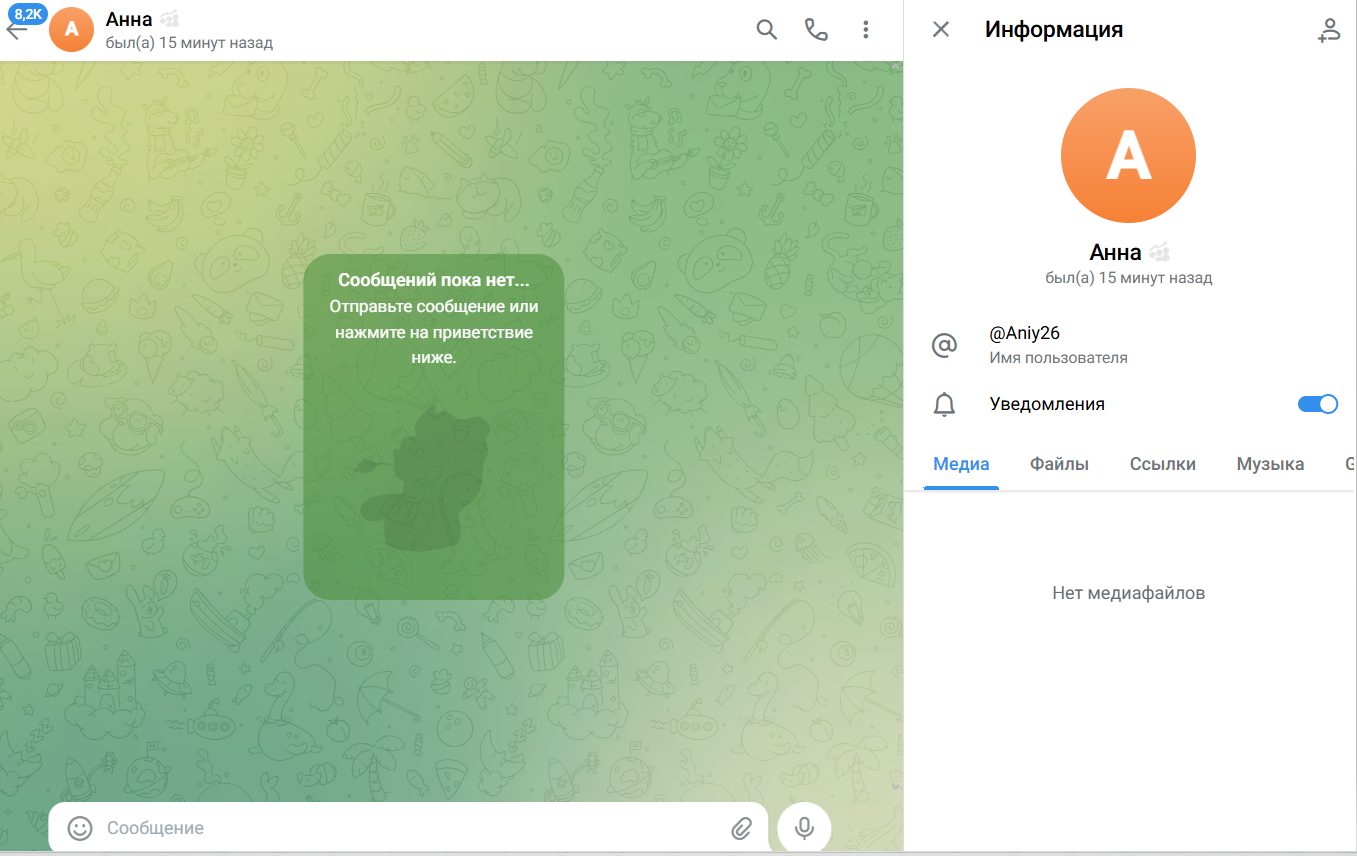Turn off the Уведомления switch
The image size is (1357, 856).
[x=1318, y=404]
